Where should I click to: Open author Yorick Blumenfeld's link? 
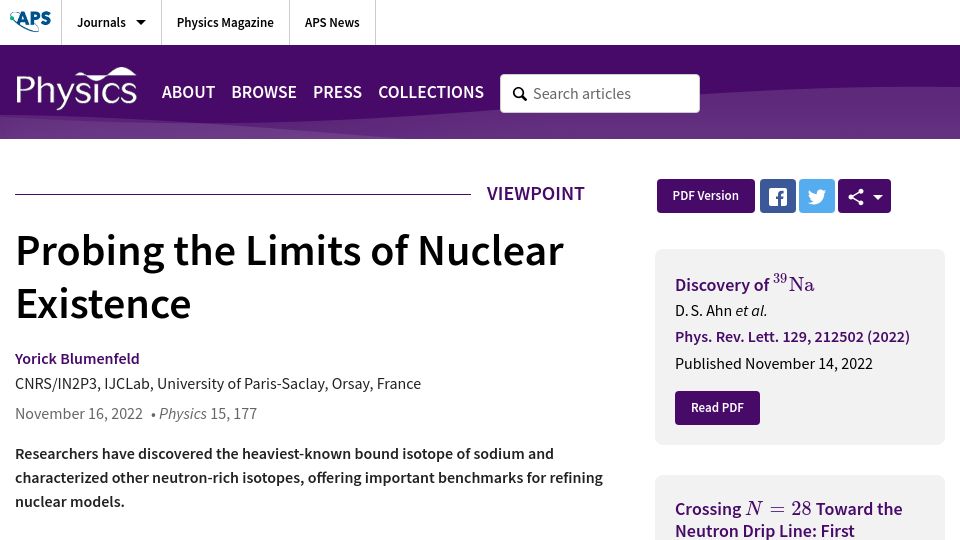click(77, 359)
